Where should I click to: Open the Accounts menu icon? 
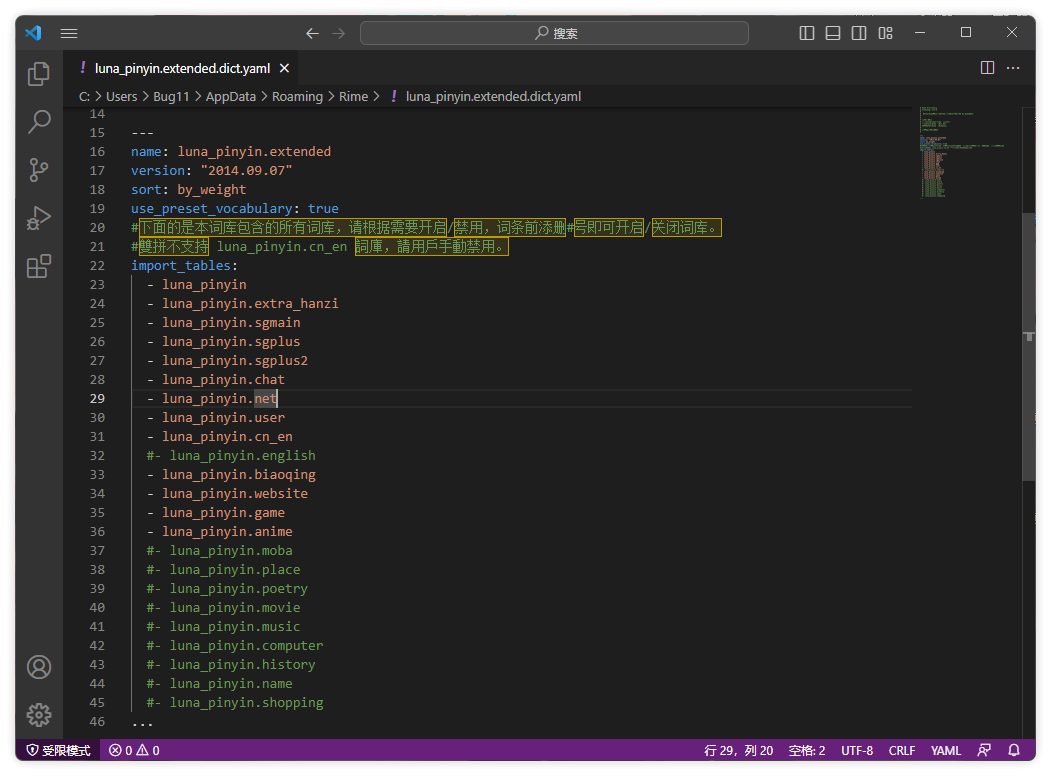(x=39, y=667)
